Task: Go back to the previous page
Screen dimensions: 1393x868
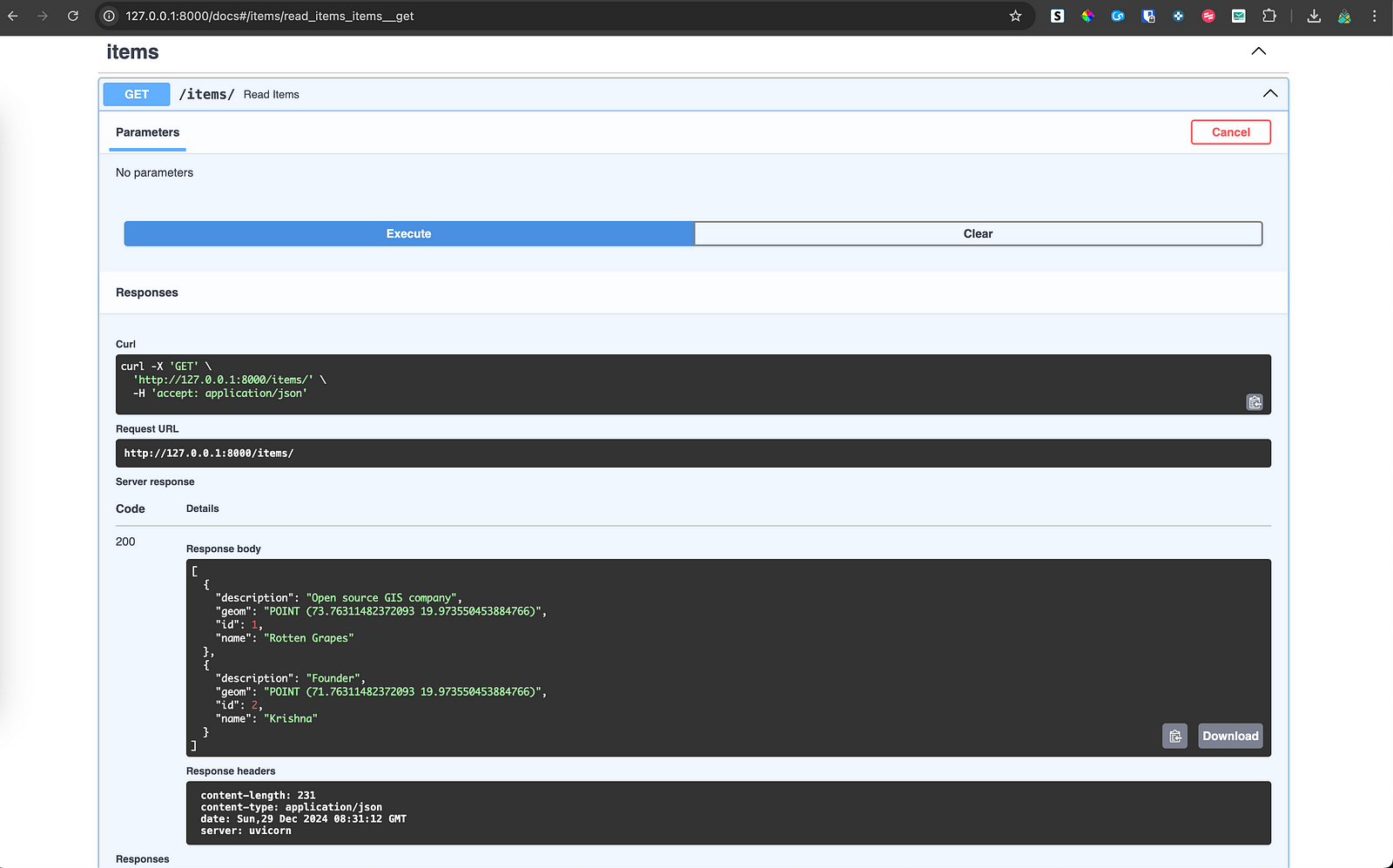Action: point(13,16)
